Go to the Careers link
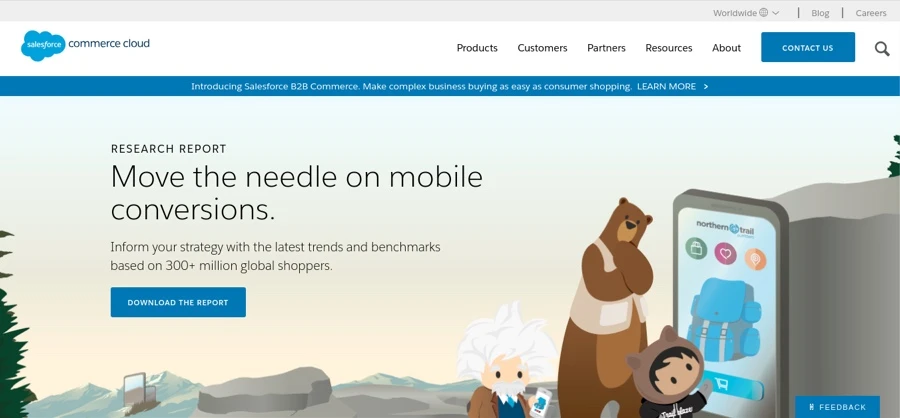This screenshot has height=418, width=900. 871,13
